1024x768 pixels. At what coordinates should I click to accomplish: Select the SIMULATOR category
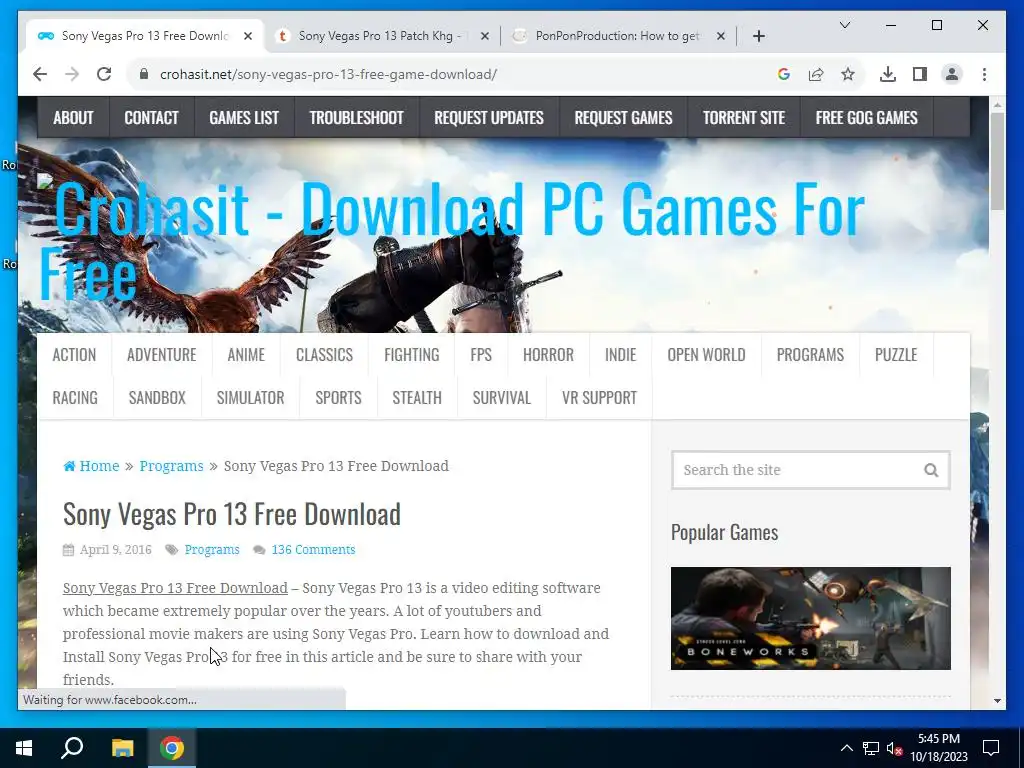pos(251,398)
